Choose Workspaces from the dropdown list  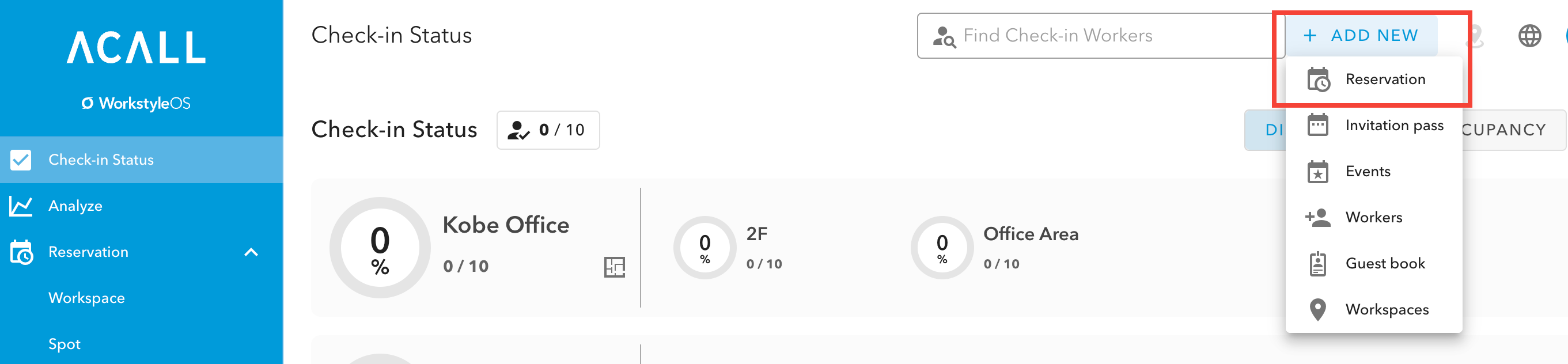point(1373,310)
